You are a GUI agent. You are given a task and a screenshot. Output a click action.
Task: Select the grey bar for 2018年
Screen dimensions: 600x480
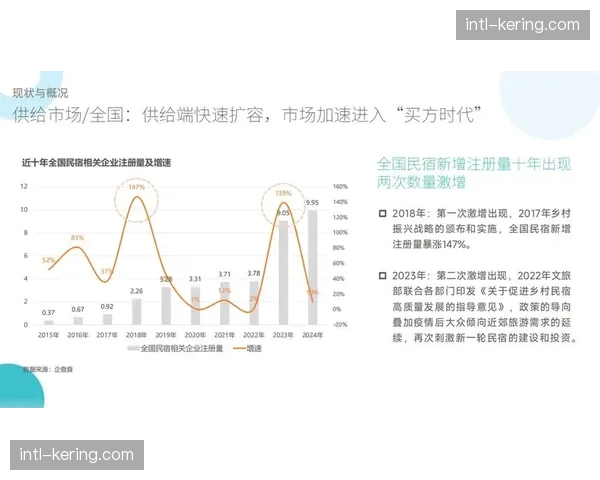point(137,312)
